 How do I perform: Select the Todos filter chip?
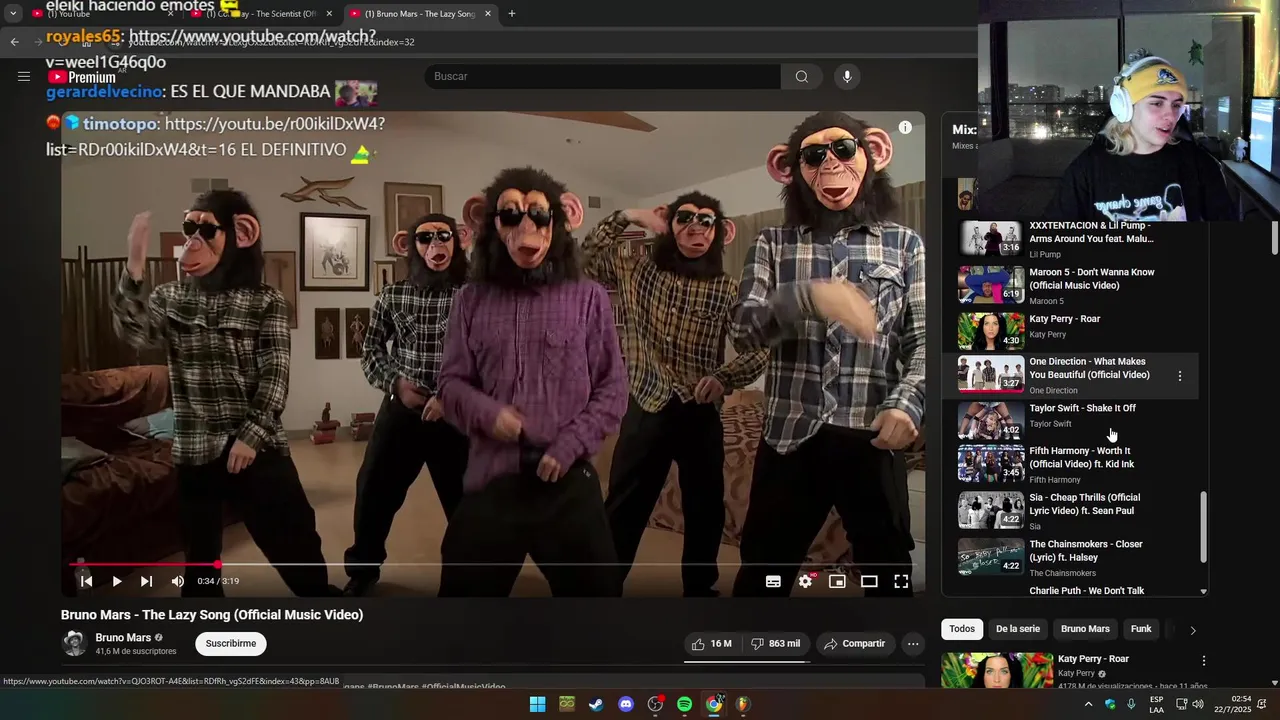pyautogui.click(x=962, y=629)
